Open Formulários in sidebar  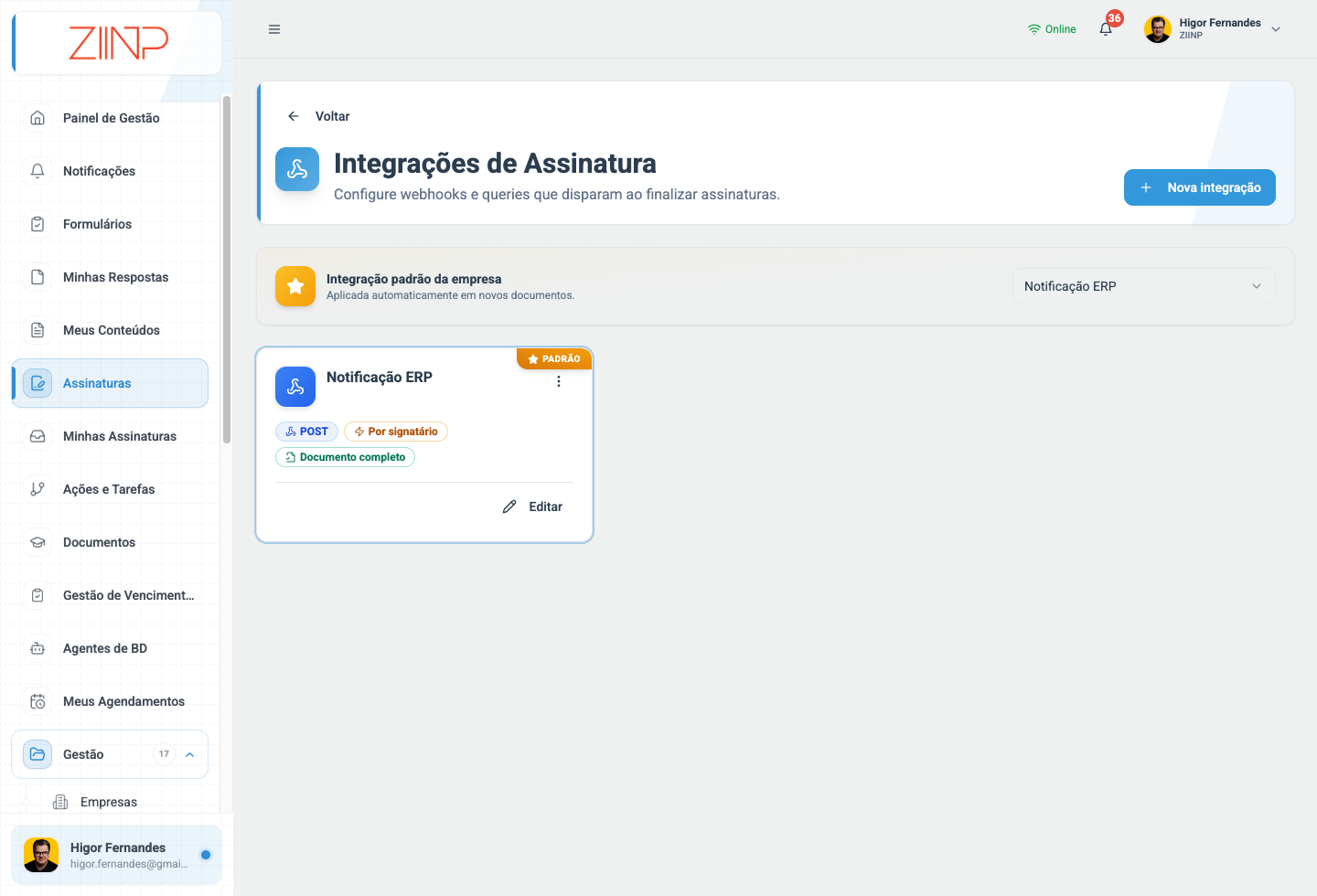click(x=110, y=224)
